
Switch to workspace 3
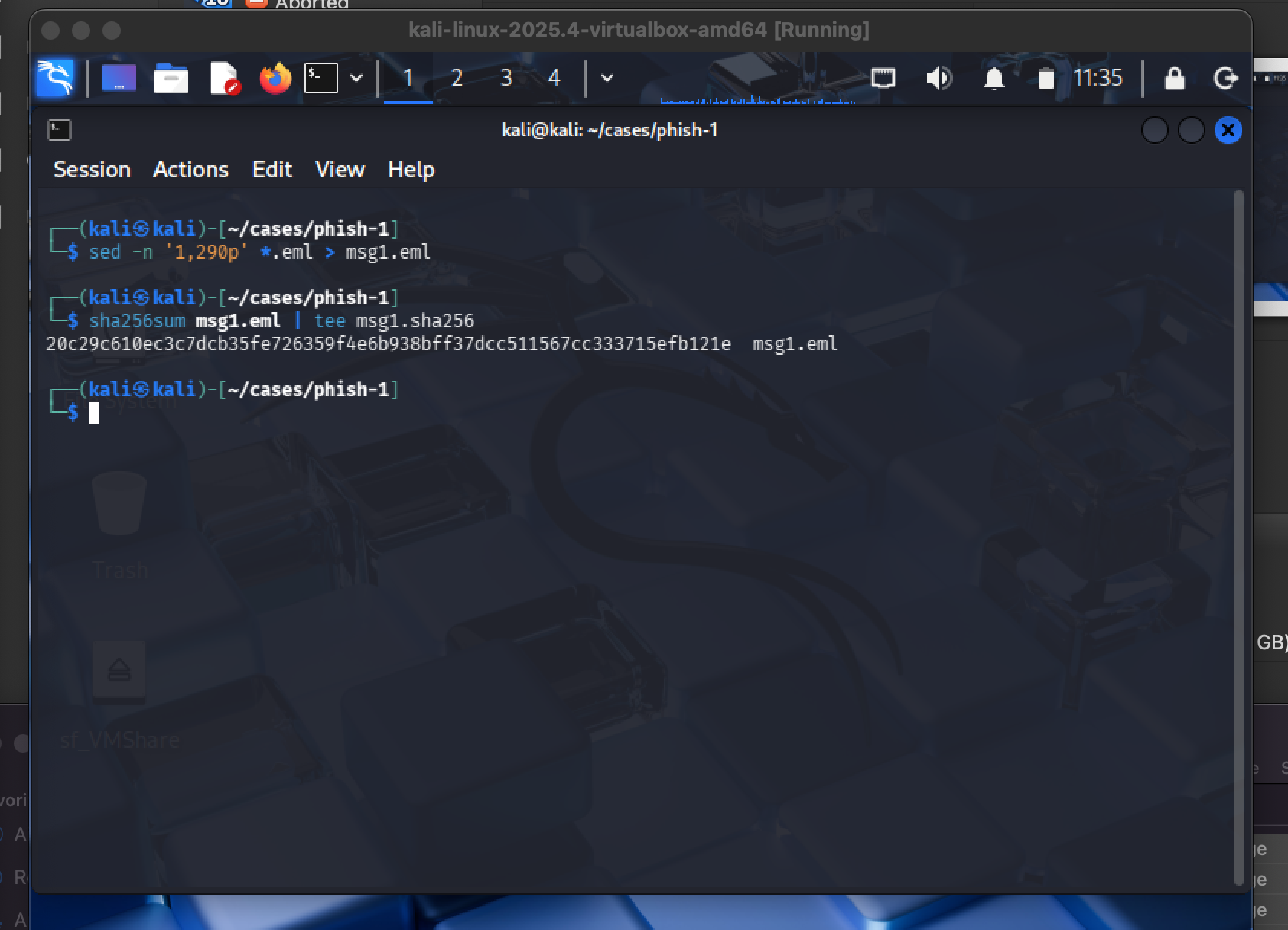click(506, 78)
